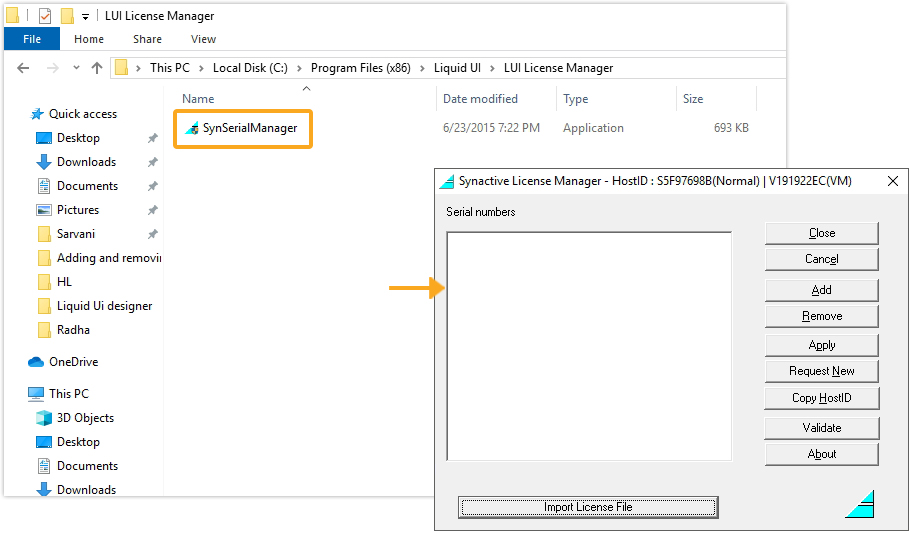Select Desktop icon under Quick access
Image resolution: width=909 pixels, height=546 pixels.
tap(44, 138)
